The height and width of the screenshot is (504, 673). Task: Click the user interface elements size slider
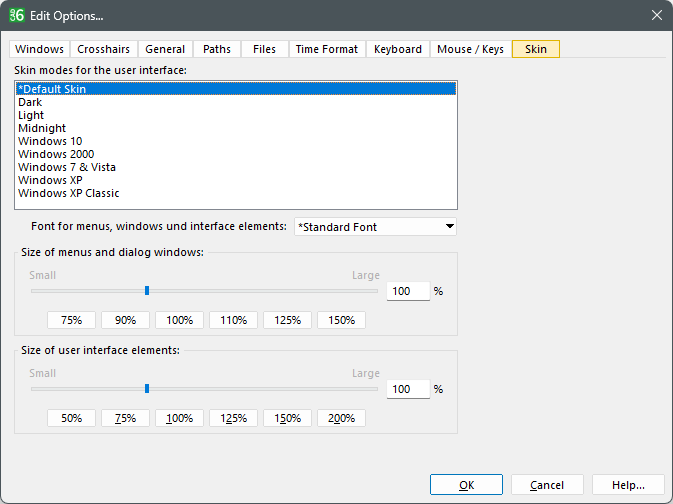147,389
